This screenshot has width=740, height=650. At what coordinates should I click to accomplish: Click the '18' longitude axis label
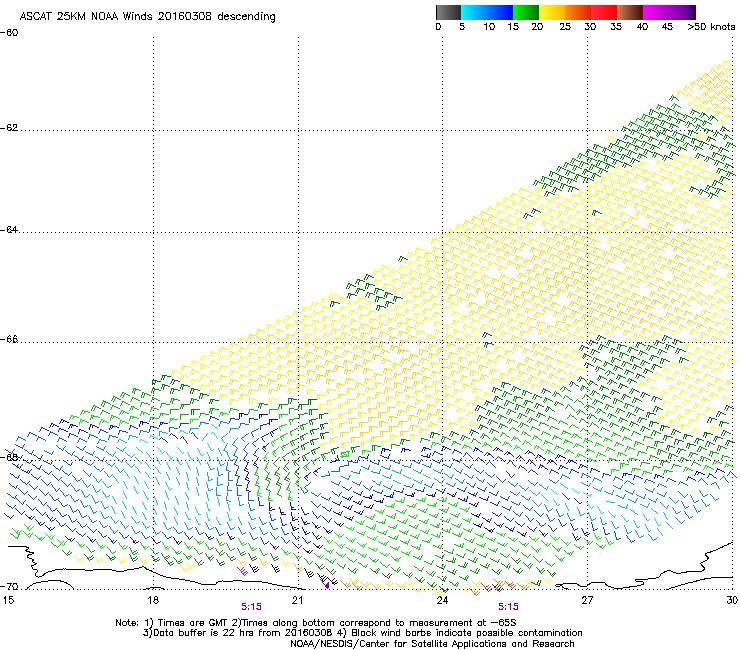(152, 600)
